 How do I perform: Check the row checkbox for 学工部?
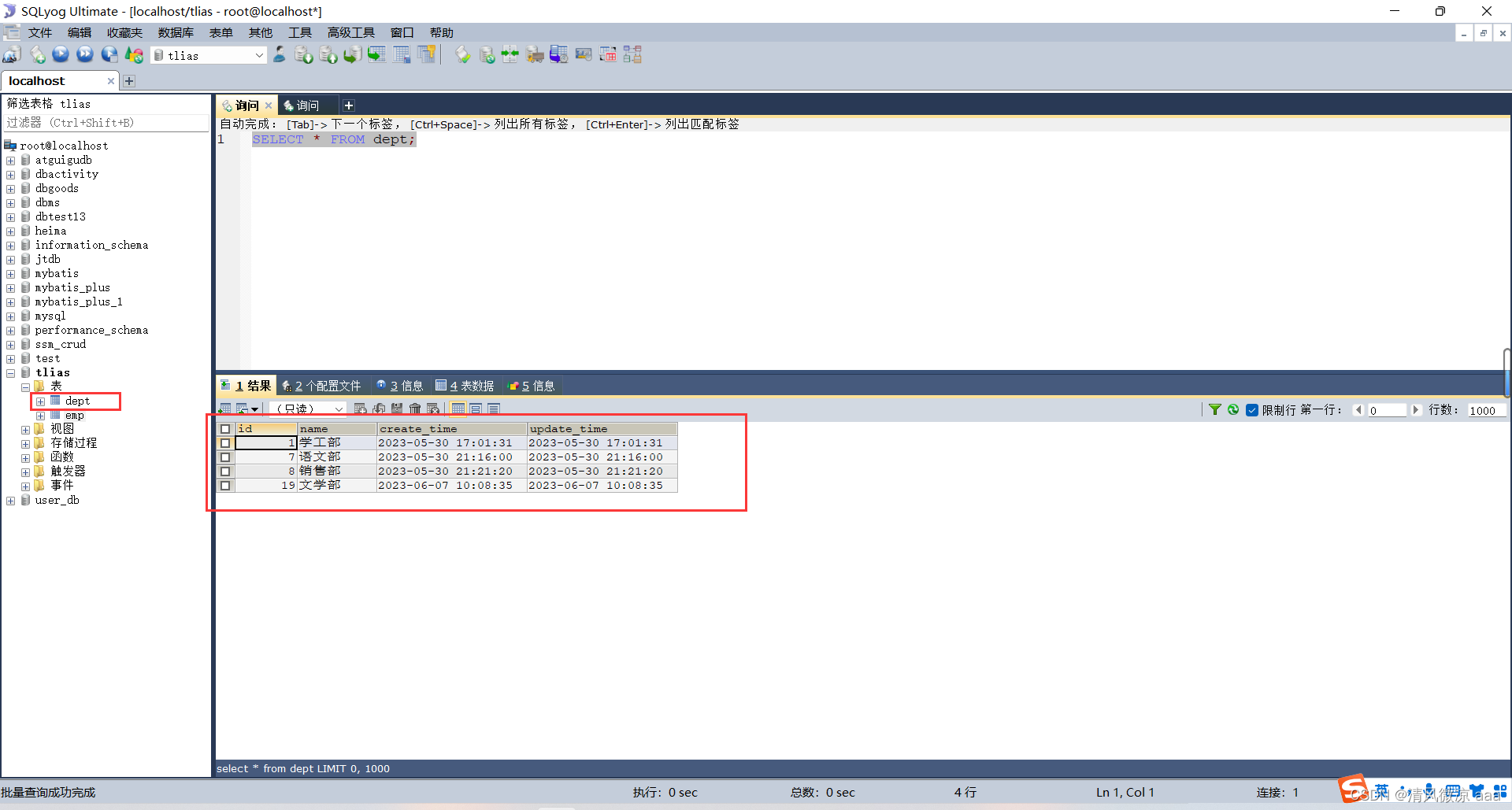[x=225, y=443]
